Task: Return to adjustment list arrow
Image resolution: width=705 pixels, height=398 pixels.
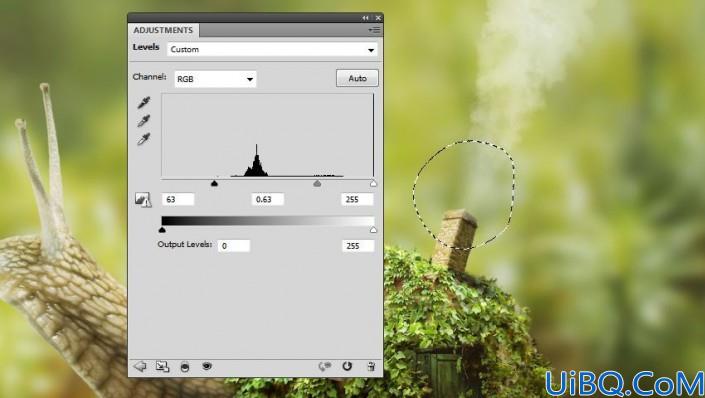Action: click(140, 367)
